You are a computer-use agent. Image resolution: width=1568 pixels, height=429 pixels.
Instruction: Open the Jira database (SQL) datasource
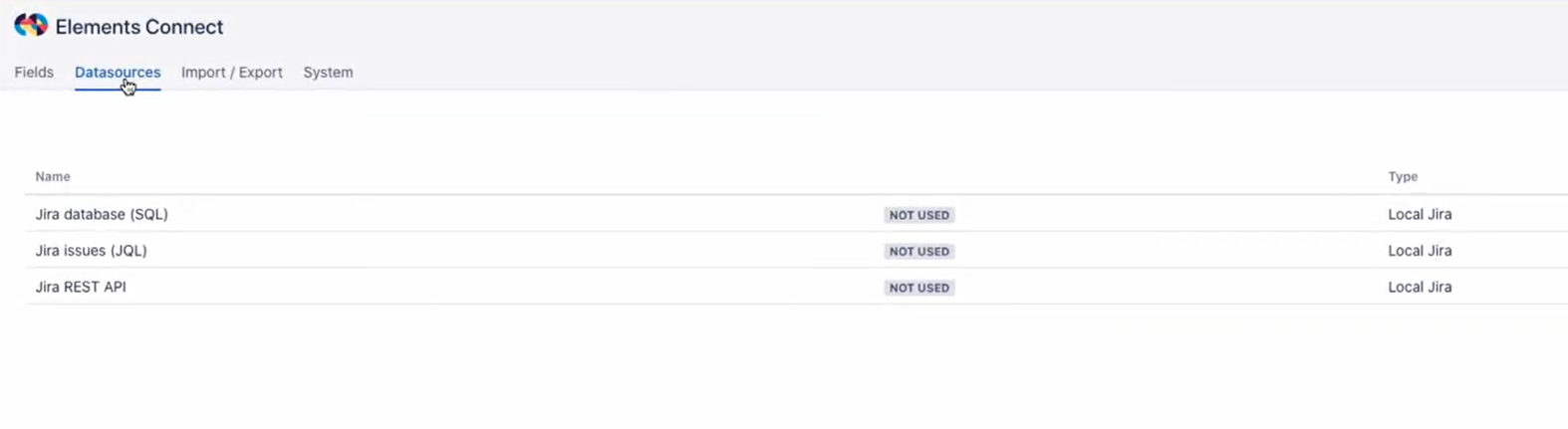[102, 215]
